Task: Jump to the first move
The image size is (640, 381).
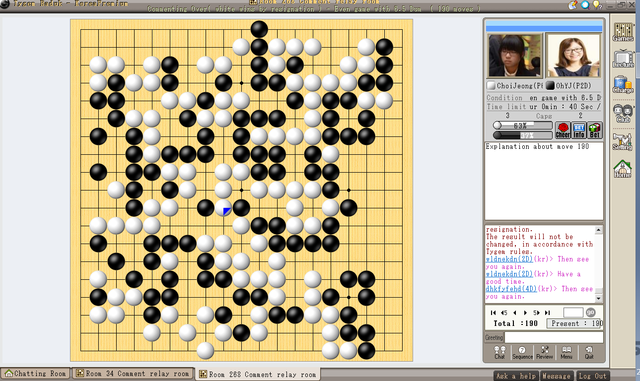Action: [493, 312]
